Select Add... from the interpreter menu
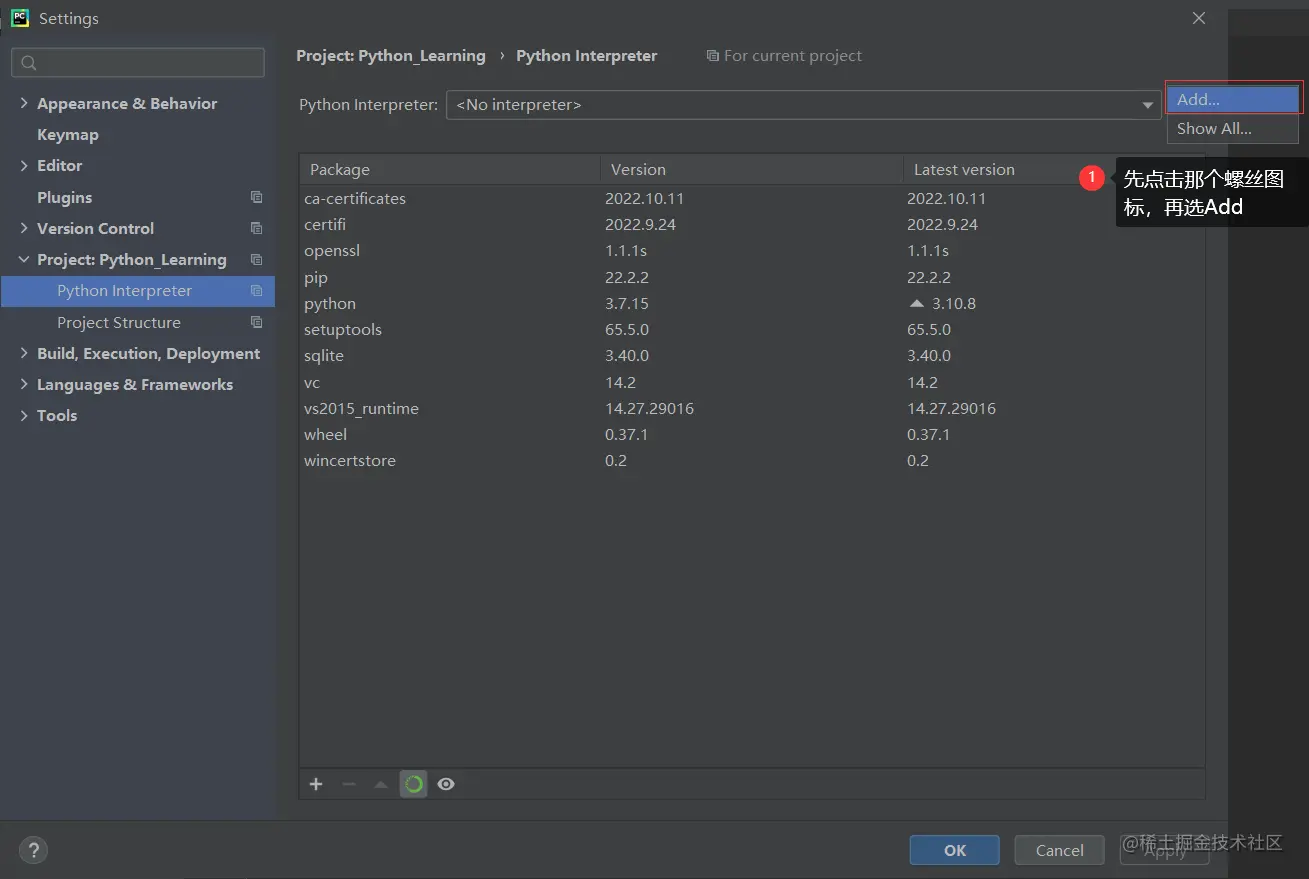The height and width of the screenshot is (879, 1309). pos(1232,99)
